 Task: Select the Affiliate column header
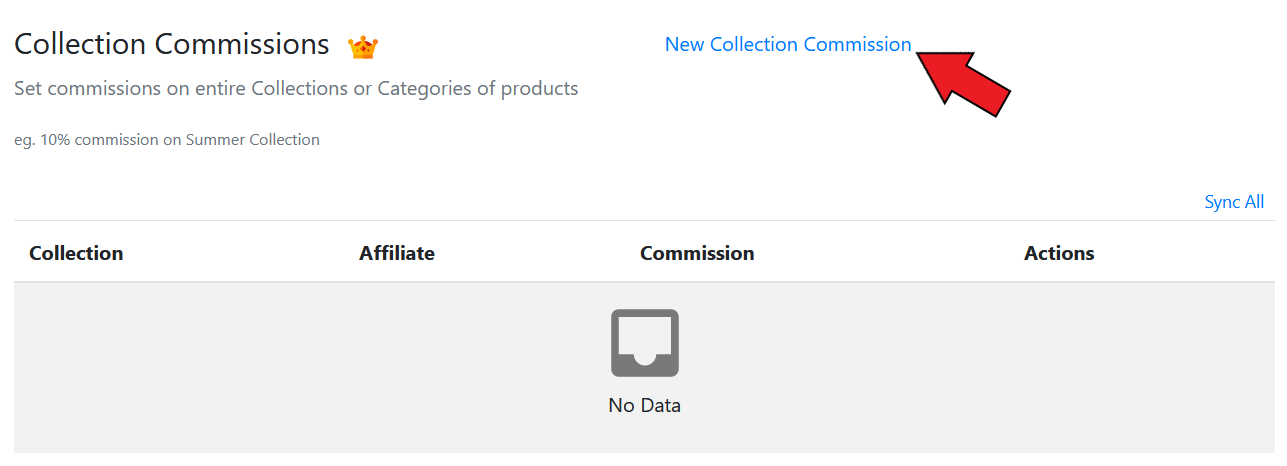pyautogui.click(x=397, y=253)
